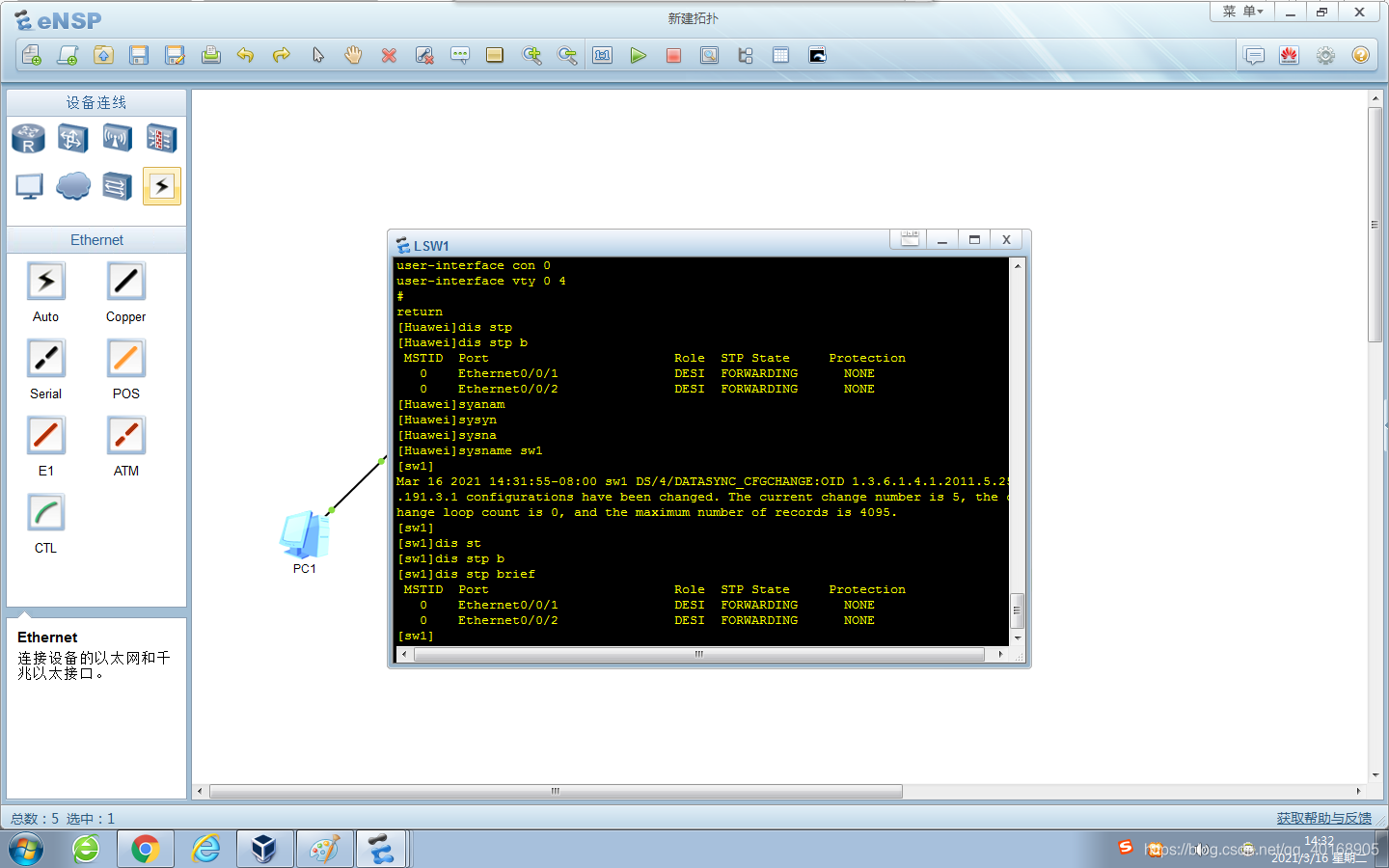Select the PC1 device on the canvas
The height and width of the screenshot is (868, 1389).
click(305, 535)
